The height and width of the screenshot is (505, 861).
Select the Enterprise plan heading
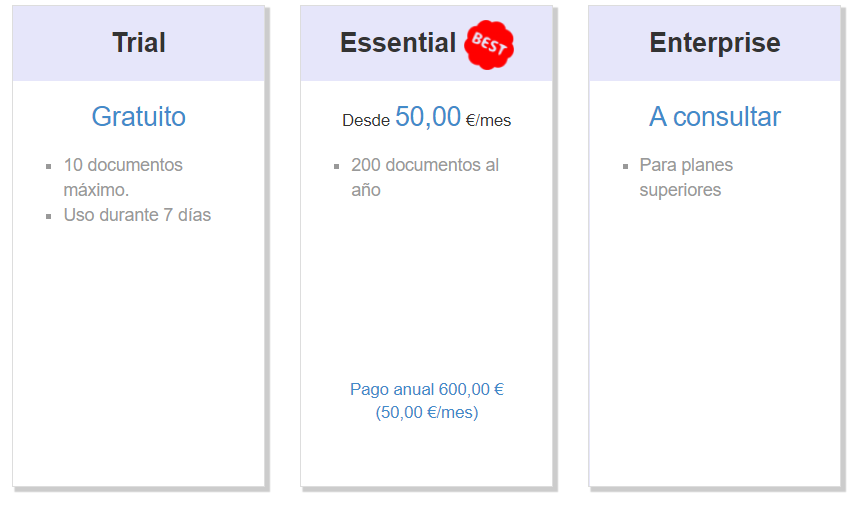[x=715, y=43]
